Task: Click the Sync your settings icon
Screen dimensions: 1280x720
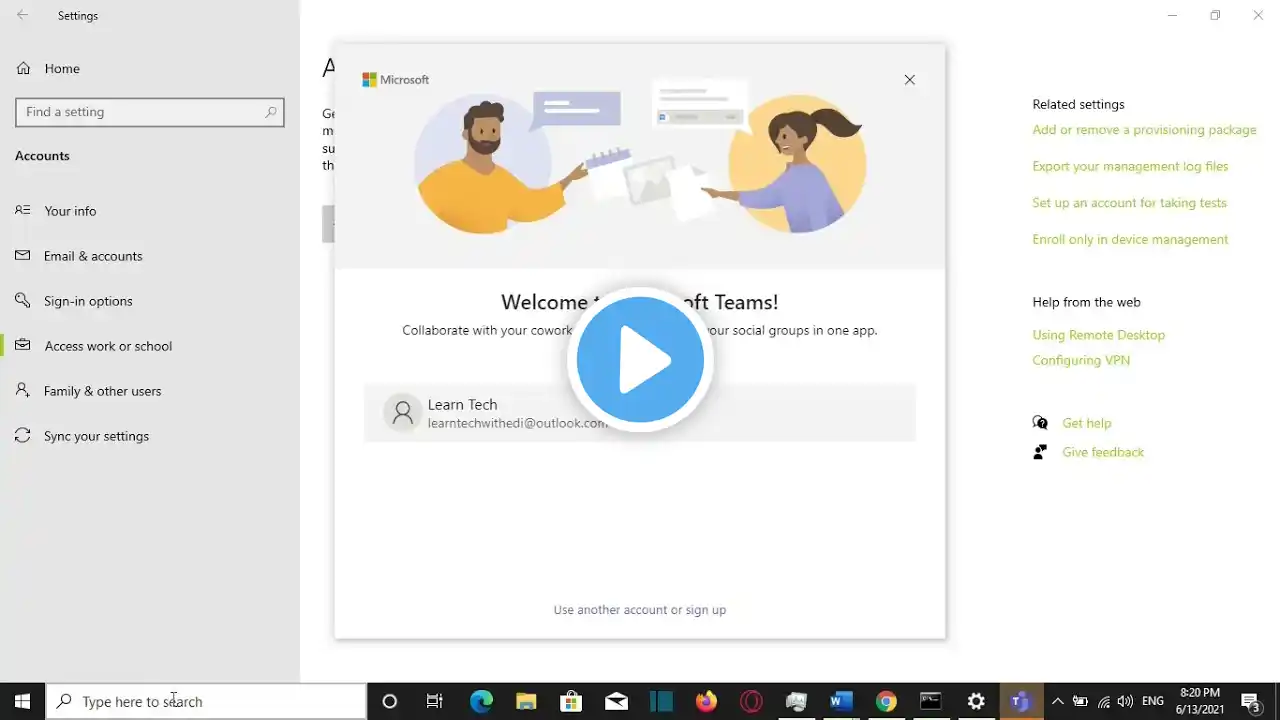Action: pos(23,435)
